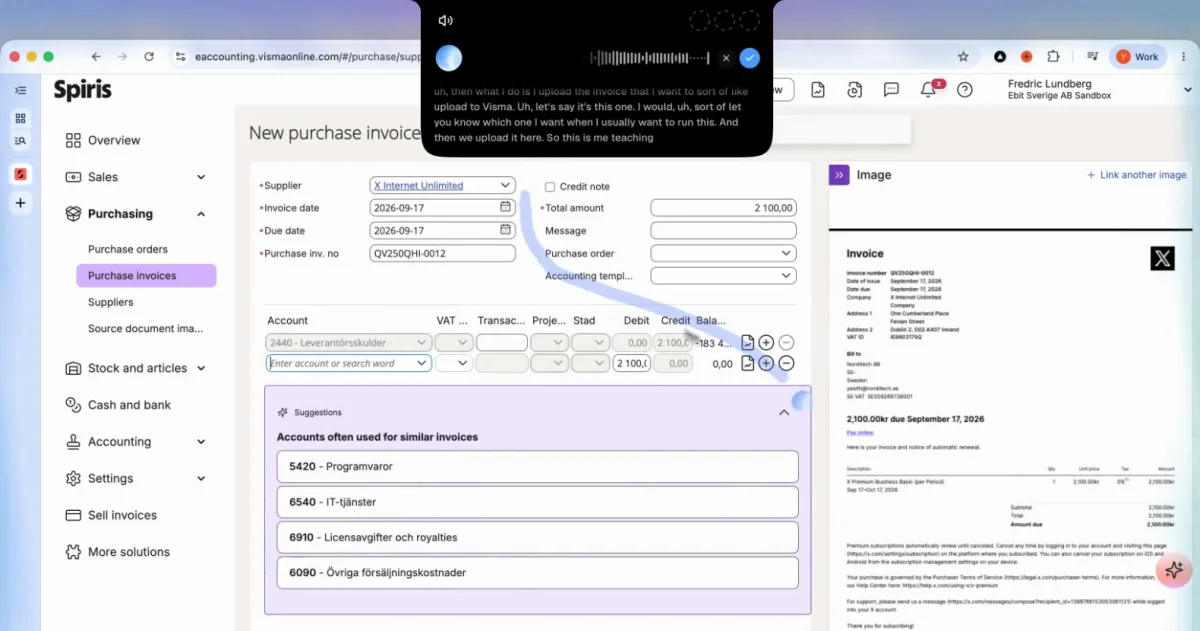
Task: Open notifications bell with 2 alerts
Action: pyautogui.click(x=930, y=89)
